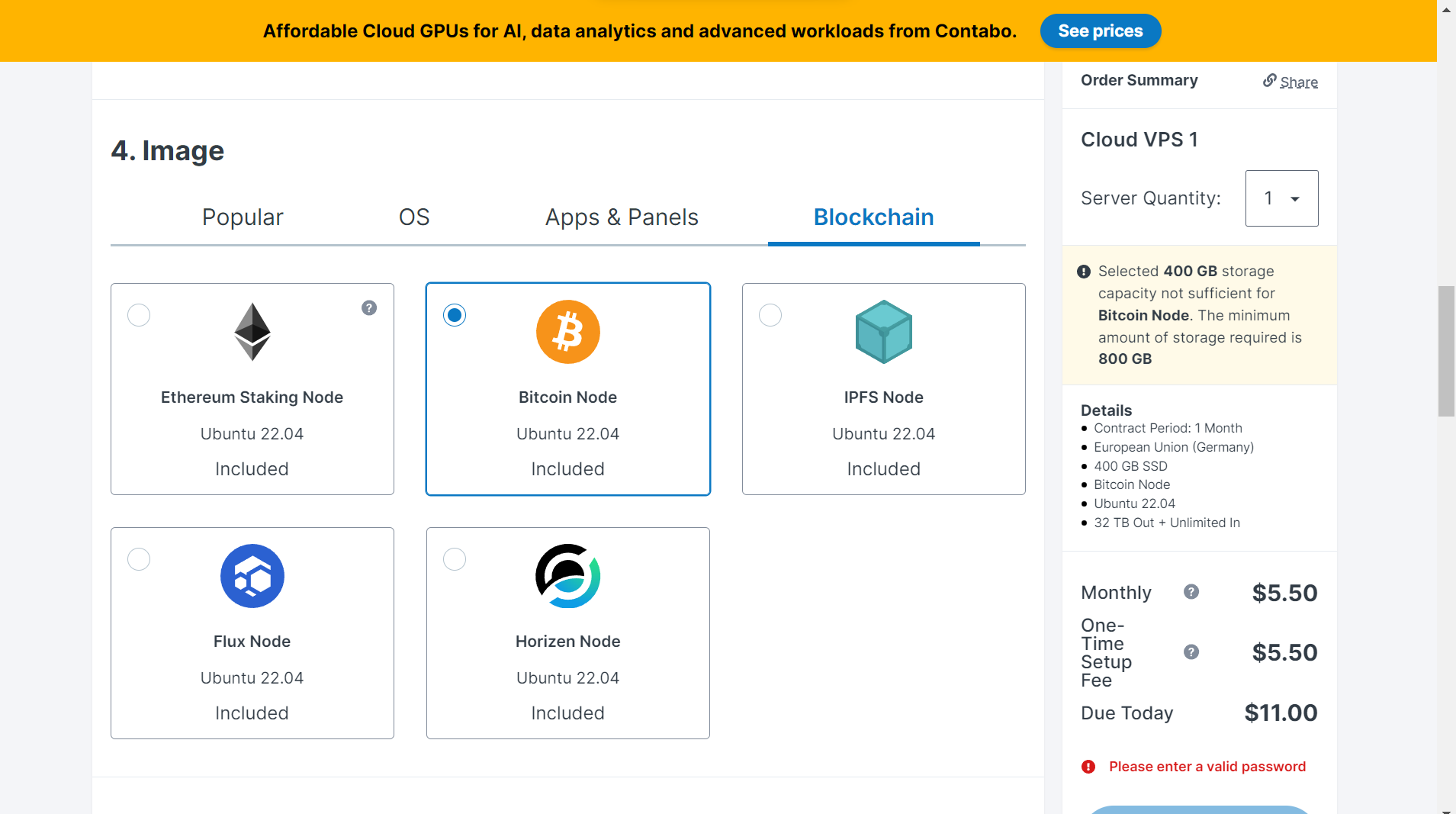The height and width of the screenshot is (814, 1456).
Task: Switch to the Popular image tab
Action: (x=243, y=217)
